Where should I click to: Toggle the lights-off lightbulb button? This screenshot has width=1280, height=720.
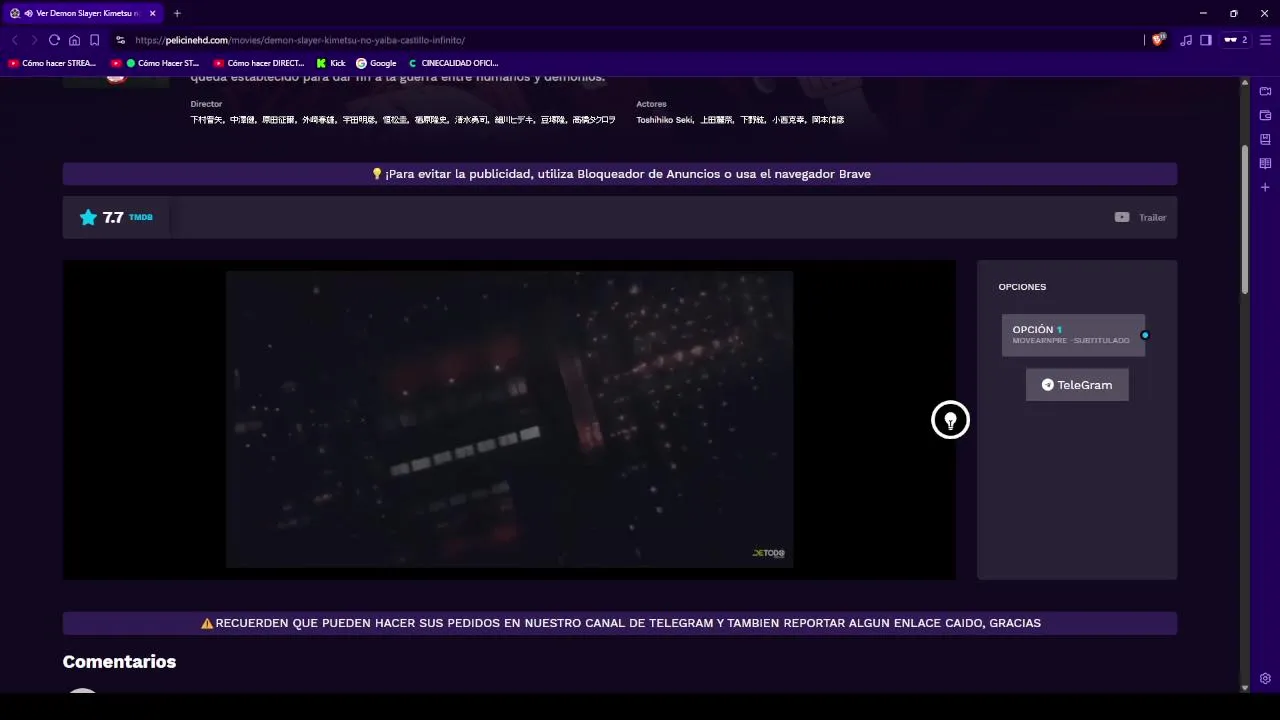950,420
